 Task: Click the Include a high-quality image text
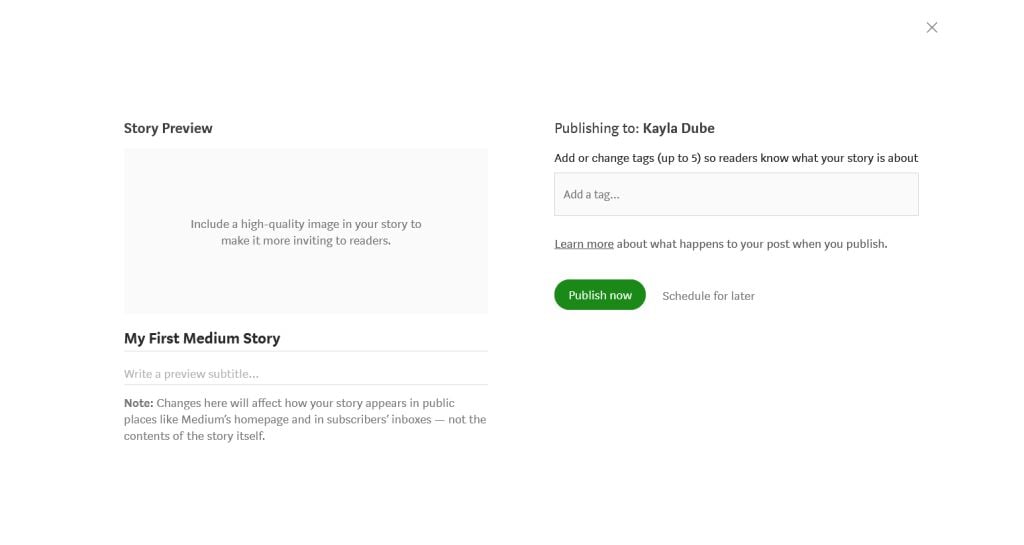(x=305, y=224)
